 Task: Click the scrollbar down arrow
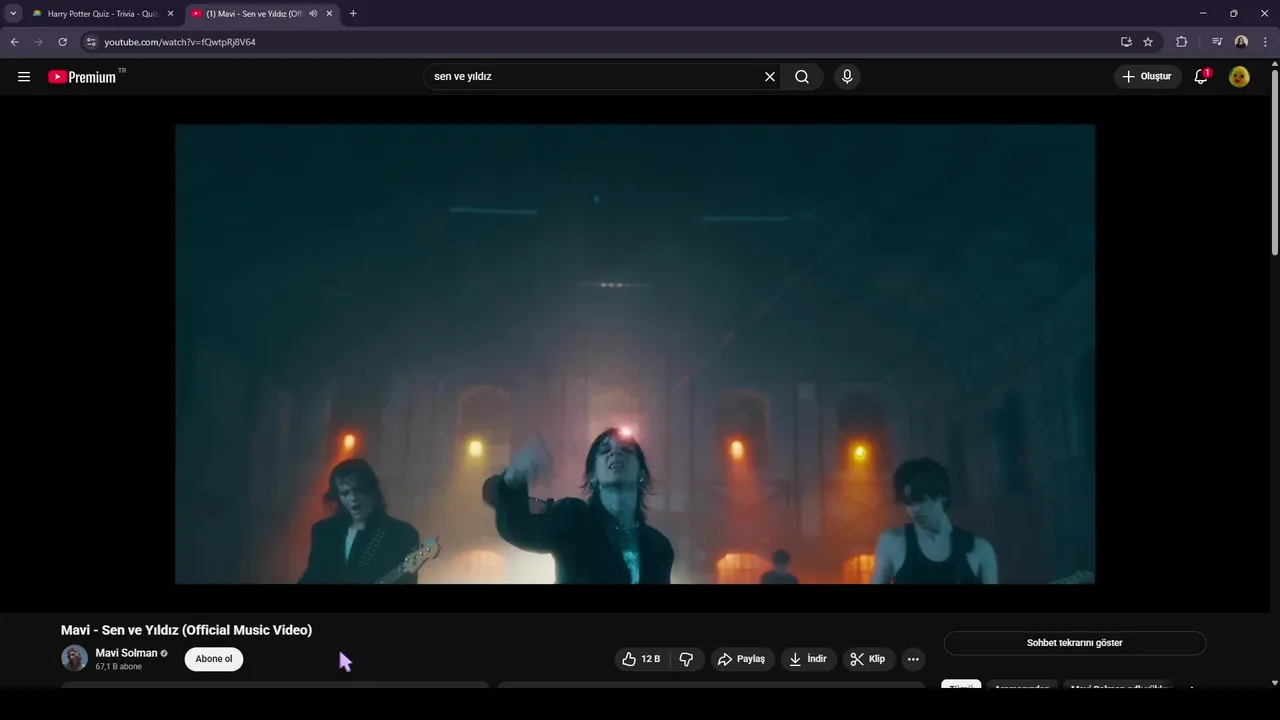pos(1275,683)
